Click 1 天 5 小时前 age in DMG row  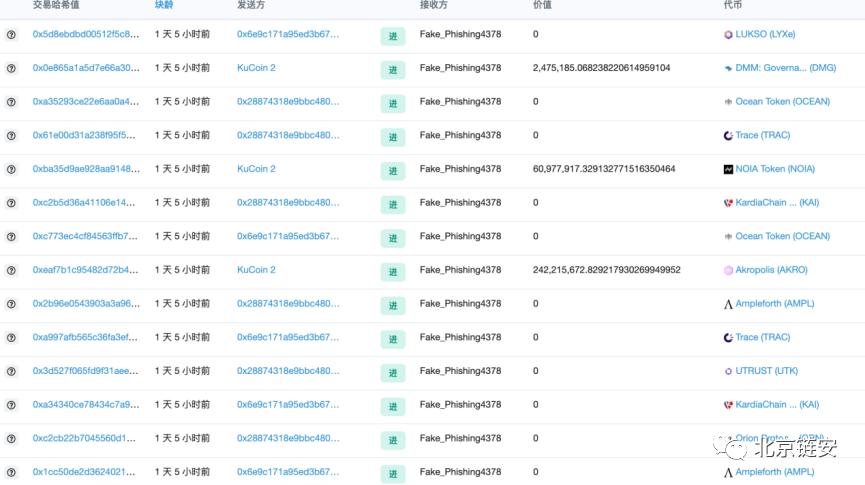[182, 68]
